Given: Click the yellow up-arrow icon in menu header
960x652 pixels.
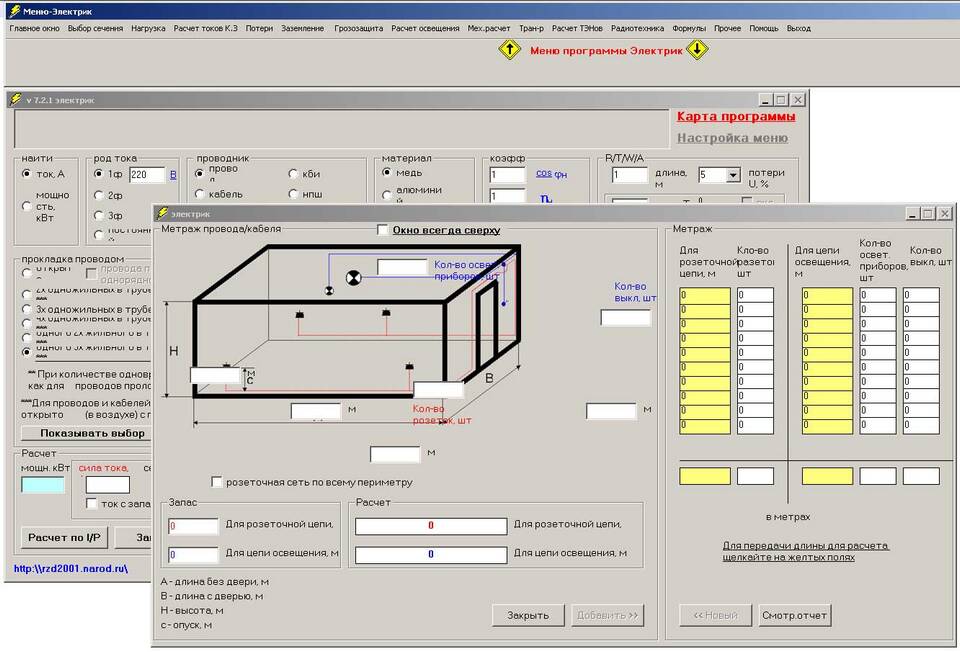Looking at the screenshot, I should click(509, 50).
